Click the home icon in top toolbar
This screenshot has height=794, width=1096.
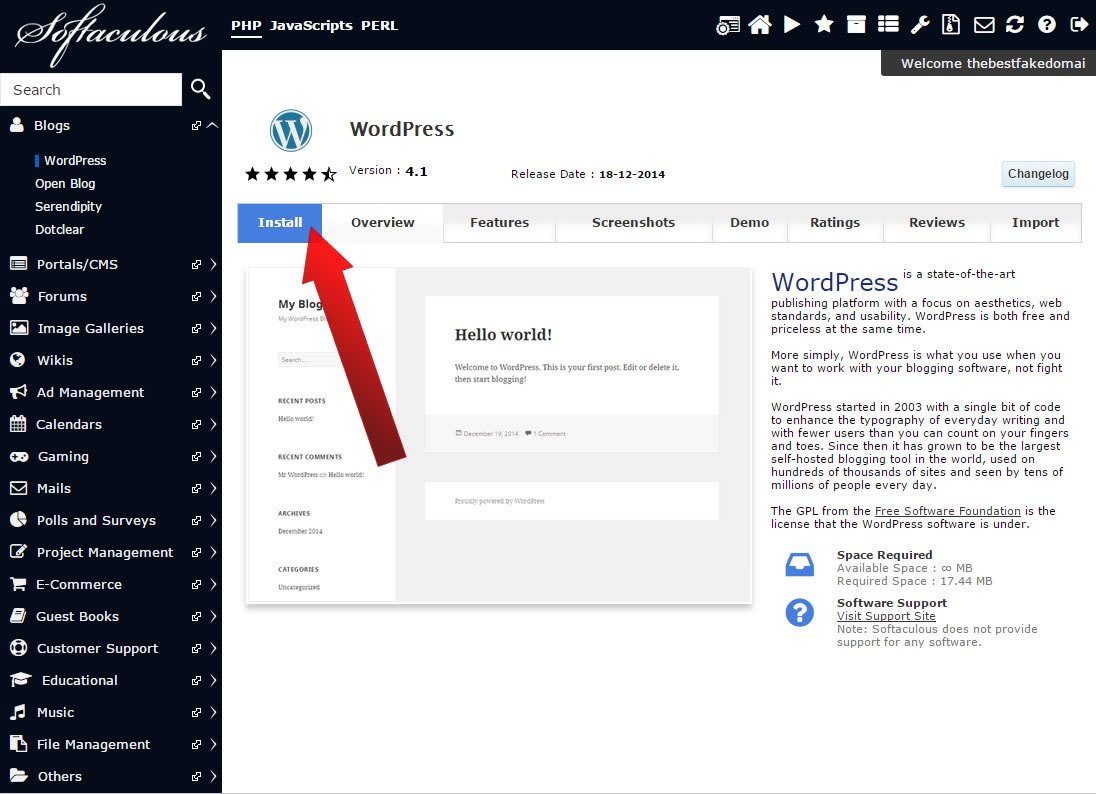tap(760, 25)
